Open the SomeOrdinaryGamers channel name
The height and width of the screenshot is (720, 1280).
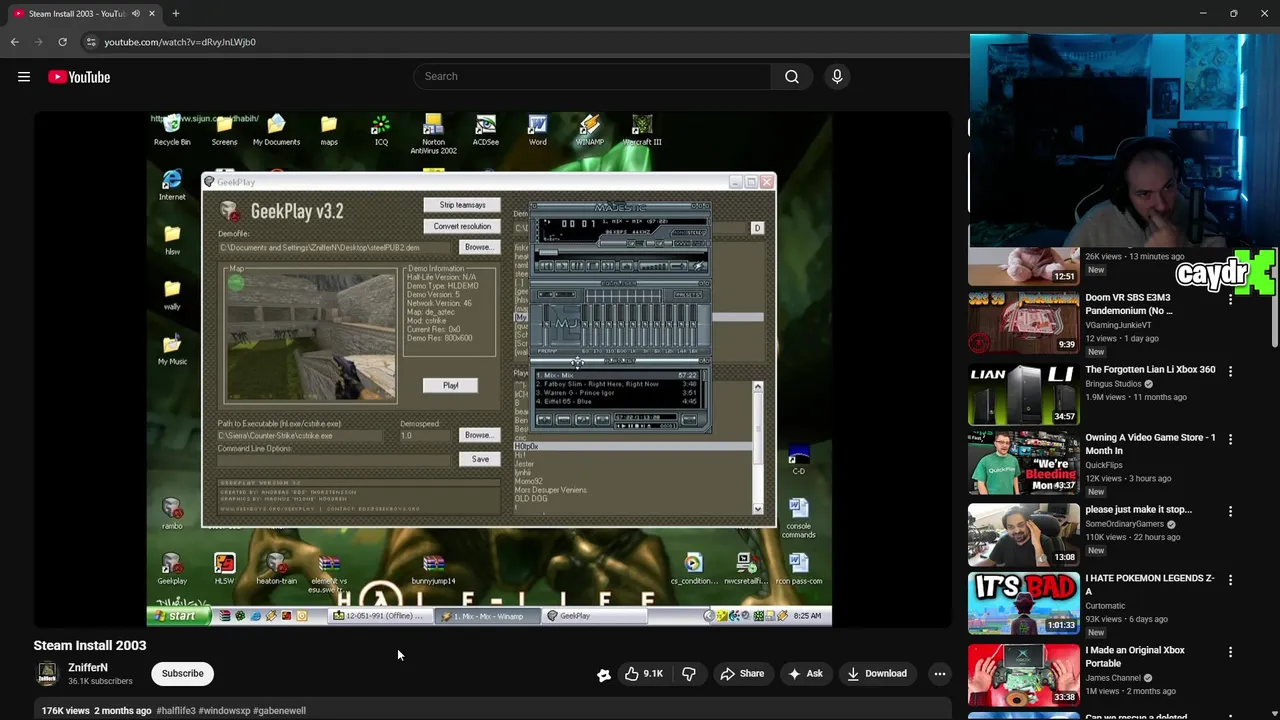(x=1125, y=524)
